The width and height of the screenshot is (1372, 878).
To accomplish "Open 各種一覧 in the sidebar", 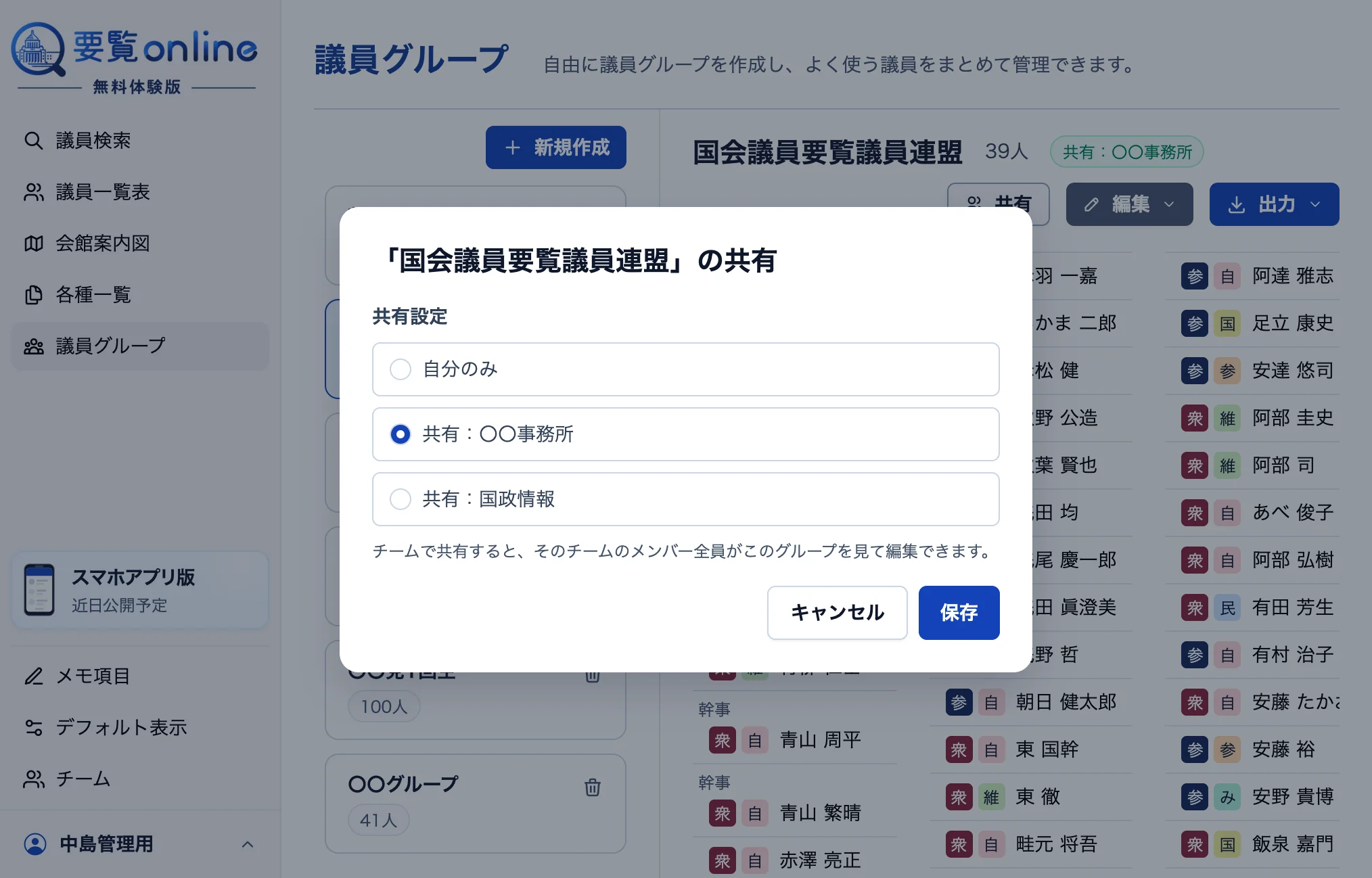I will point(139,295).
